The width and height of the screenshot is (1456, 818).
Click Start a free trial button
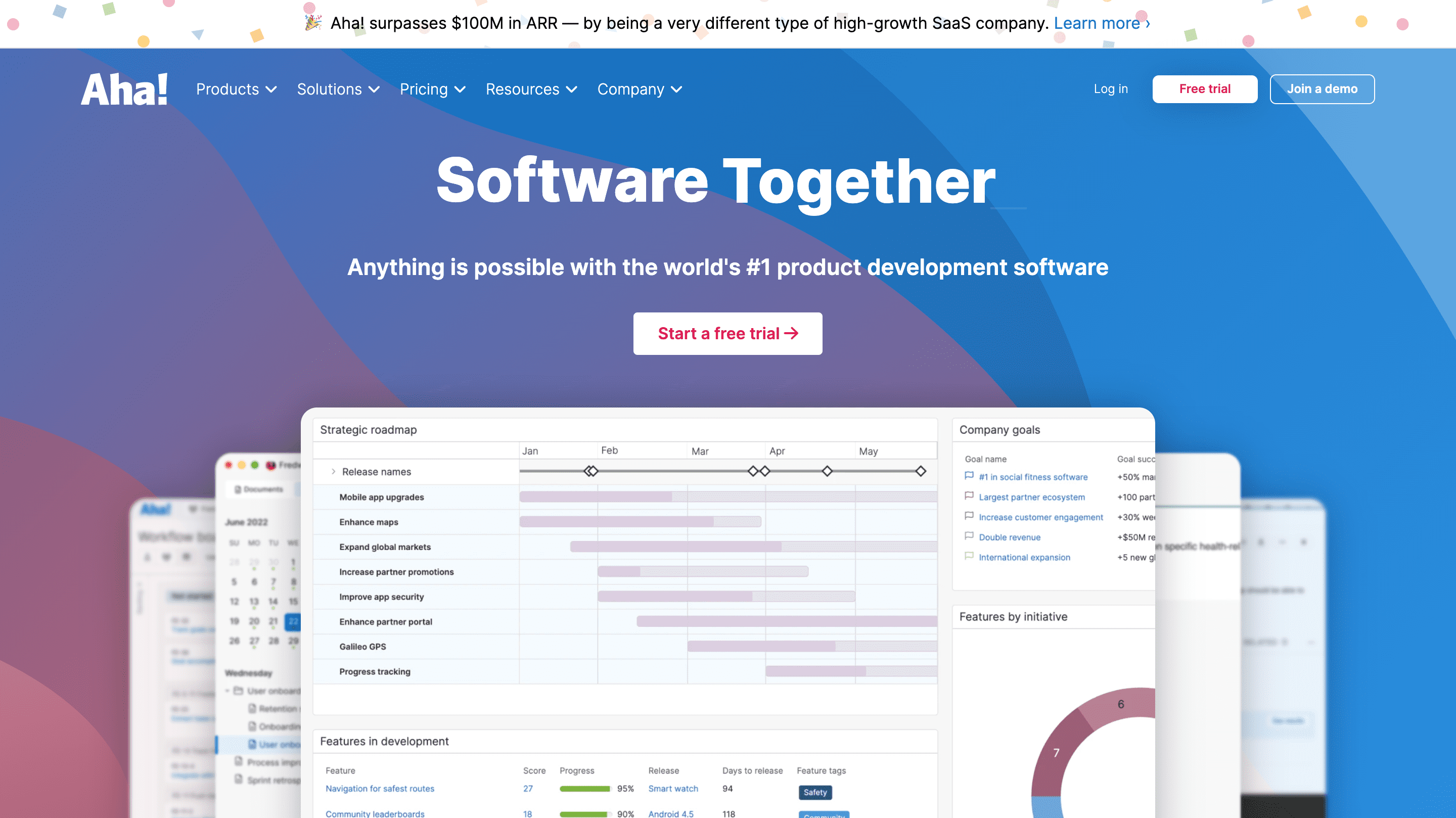(x=727, y=334)
